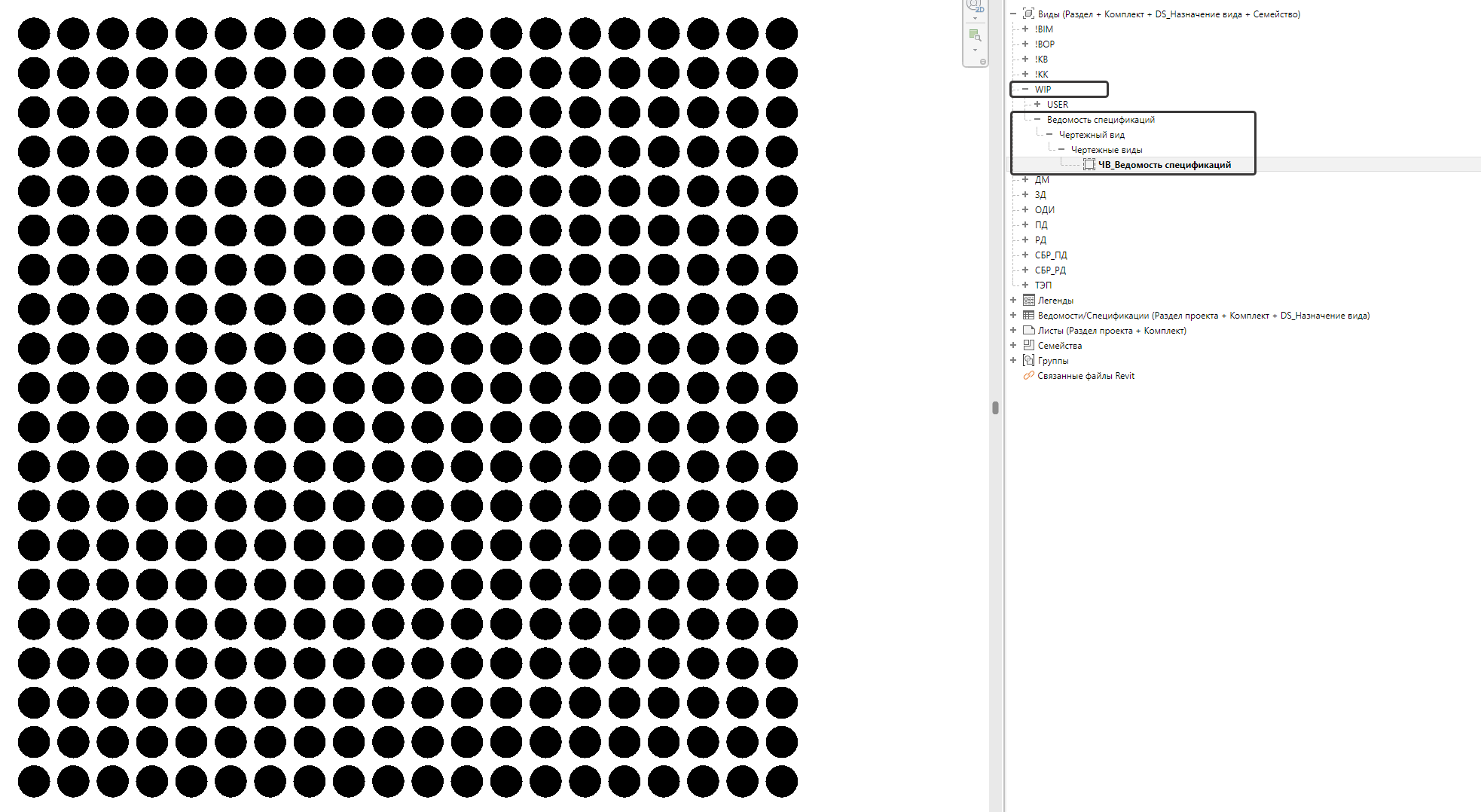Collapse the Чертежный вид node
The height and width of the screenshot is (812, 1481).
1049,135
